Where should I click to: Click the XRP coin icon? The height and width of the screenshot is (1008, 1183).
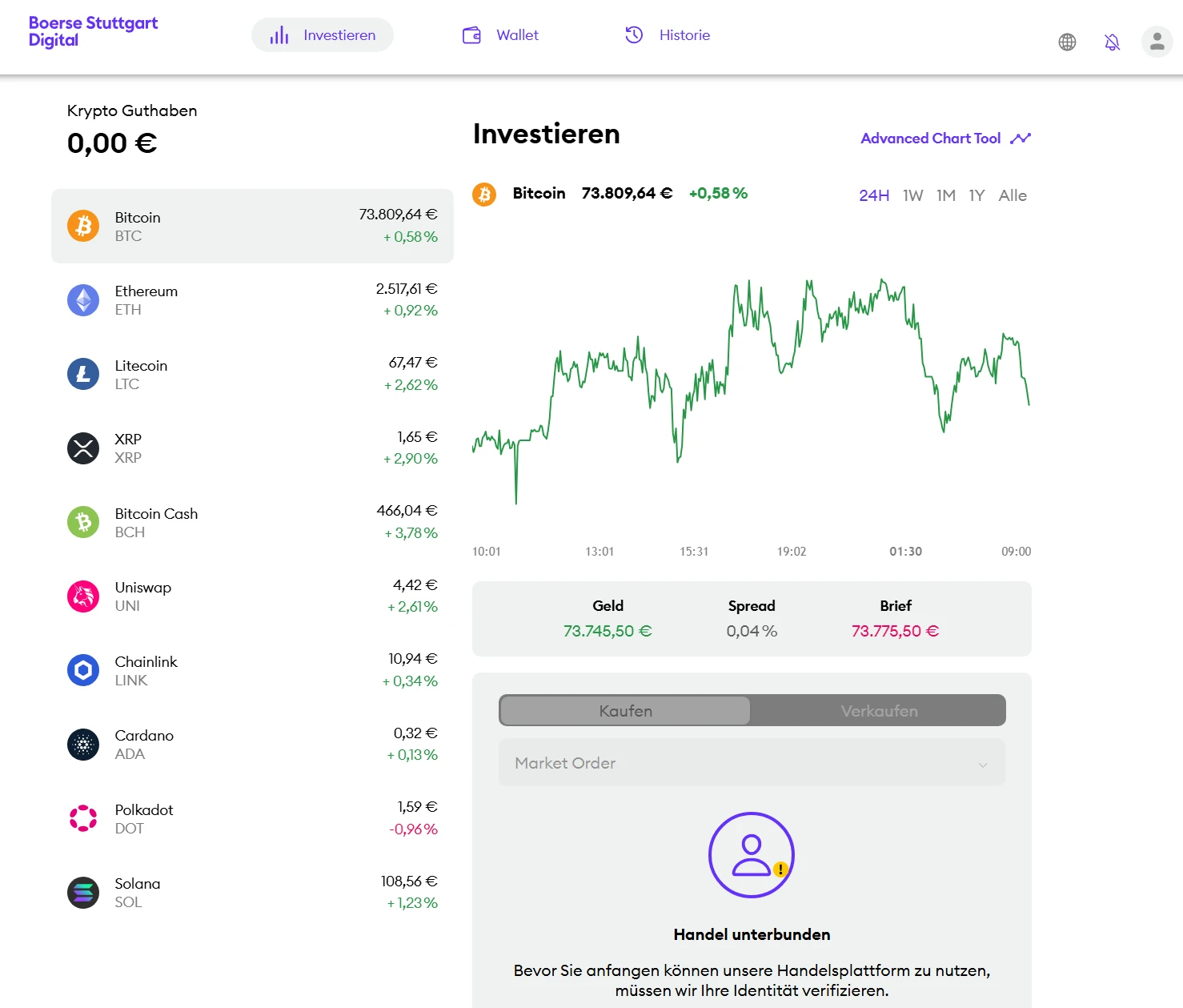click(x=83, y=448)
